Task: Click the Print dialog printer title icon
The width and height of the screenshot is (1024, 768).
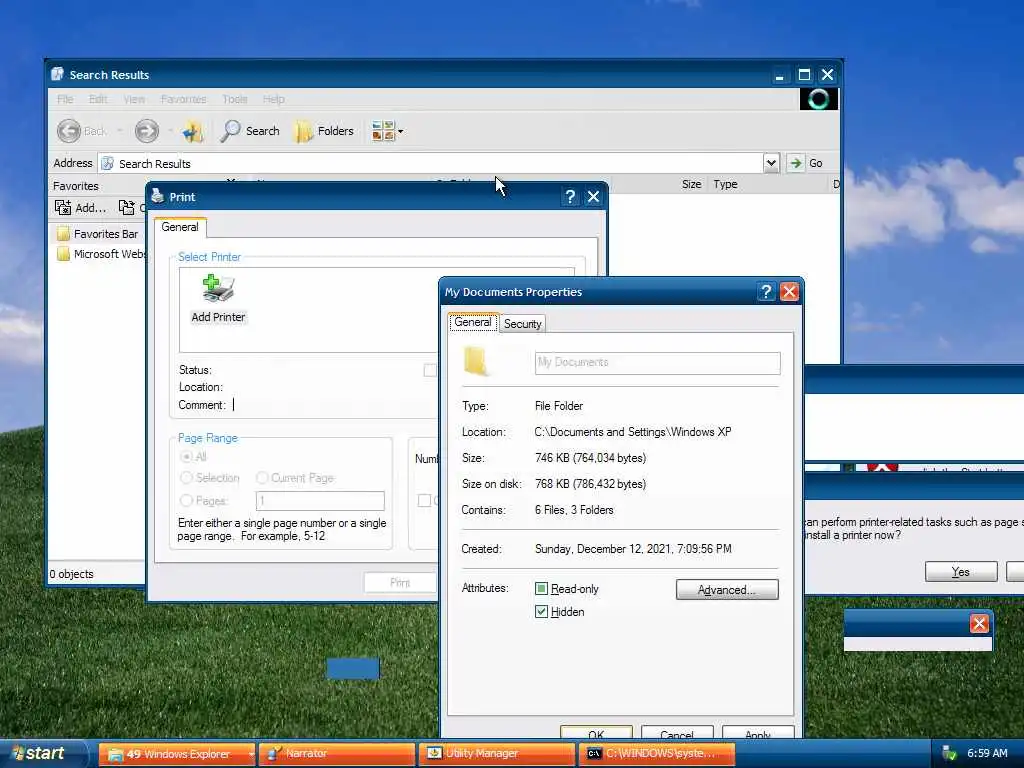Action: [157, 196]
